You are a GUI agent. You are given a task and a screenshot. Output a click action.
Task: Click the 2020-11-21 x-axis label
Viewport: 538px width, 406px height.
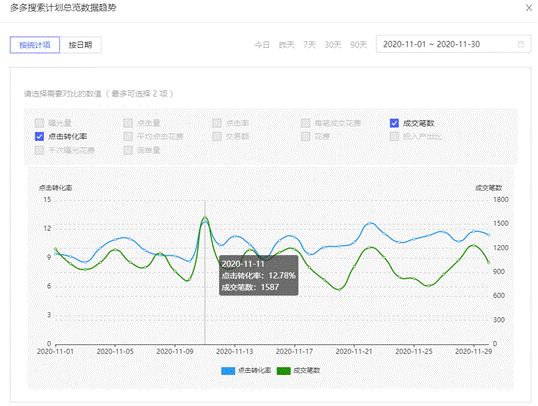354,352
